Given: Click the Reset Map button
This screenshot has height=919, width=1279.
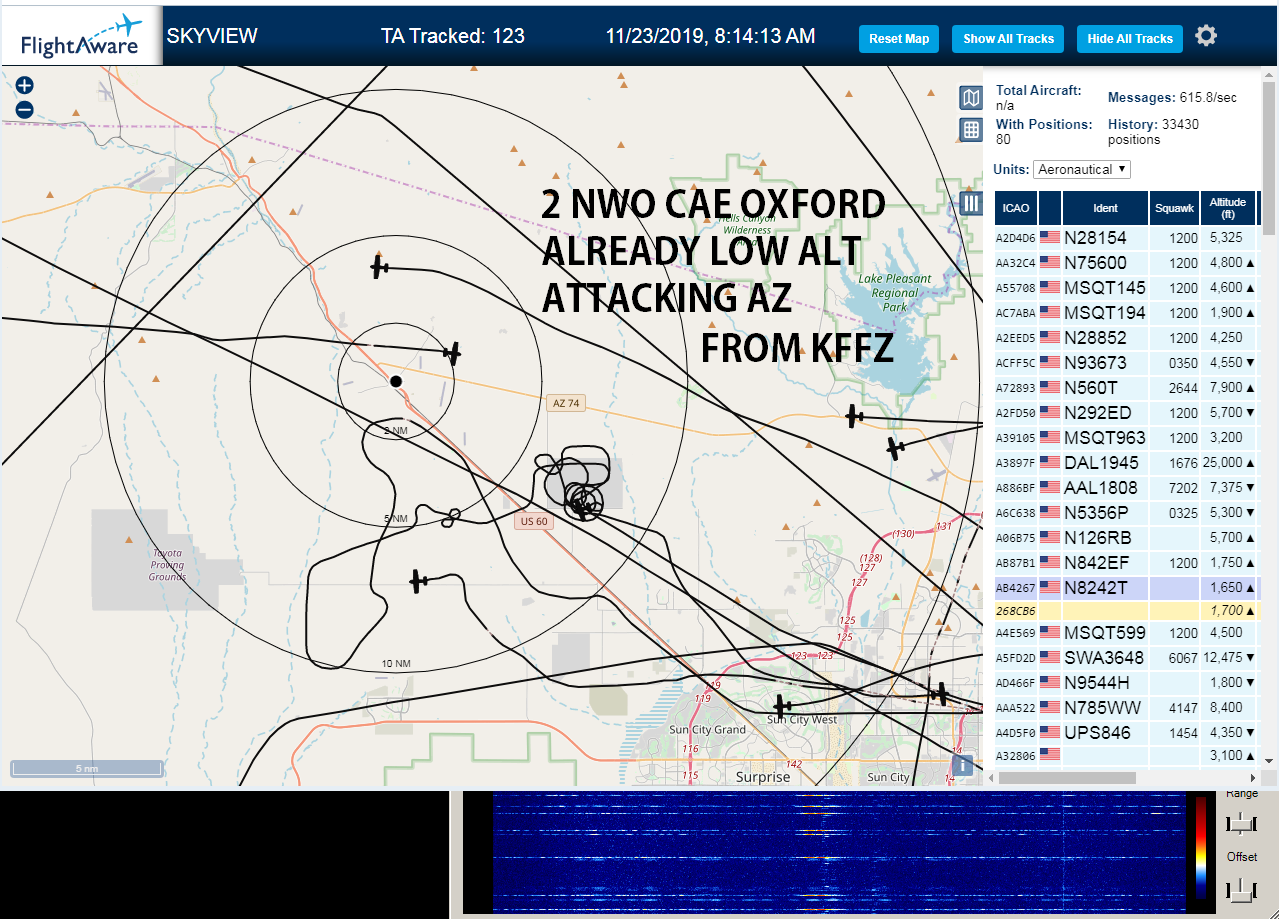Looking at the screenshot, I should click(x=899, y=39).
